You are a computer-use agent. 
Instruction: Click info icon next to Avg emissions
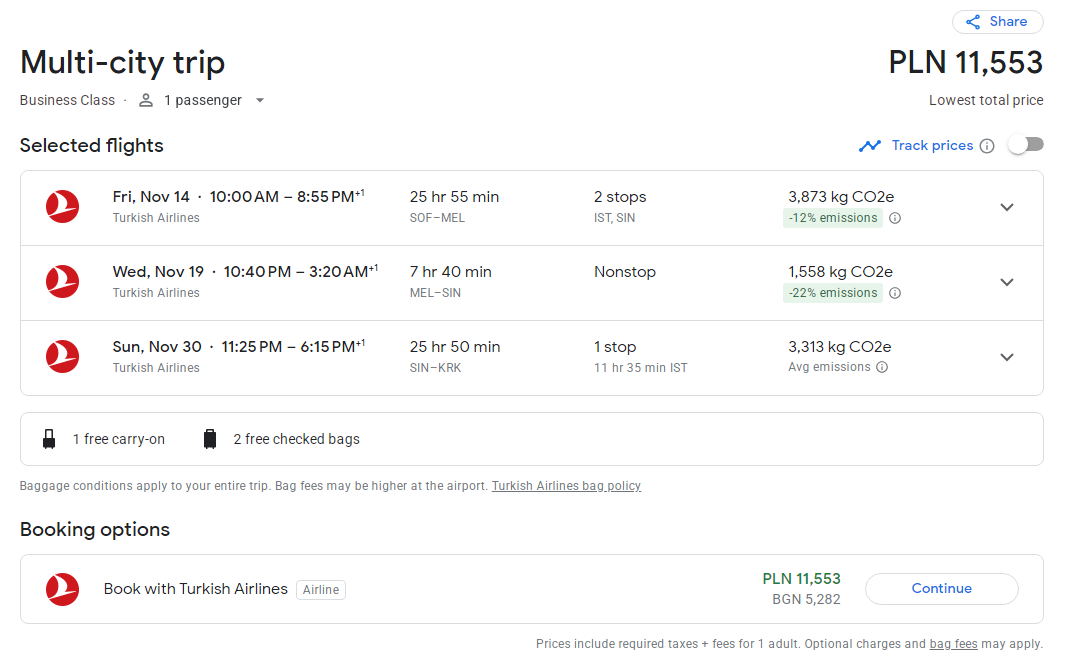tap(882, 367)
